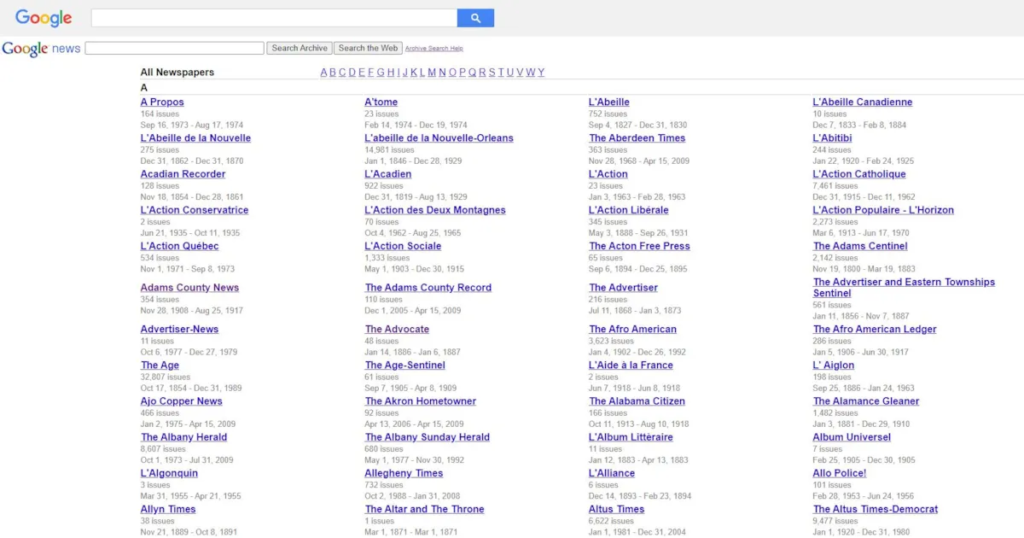Open The Age newspaper link
1024x538 pixels.
point(159,365)
